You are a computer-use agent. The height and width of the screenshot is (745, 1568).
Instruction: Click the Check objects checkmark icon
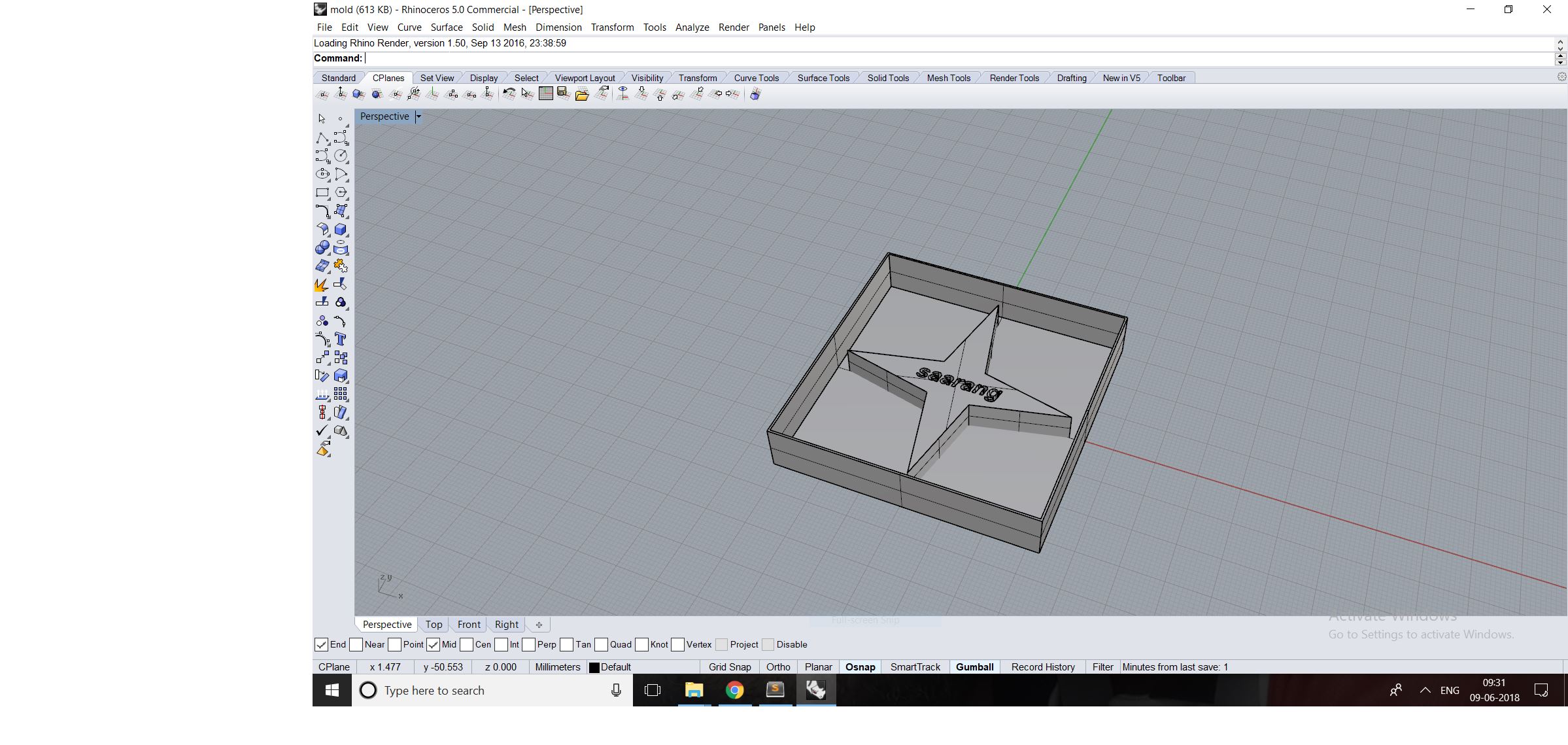(322, 430)
